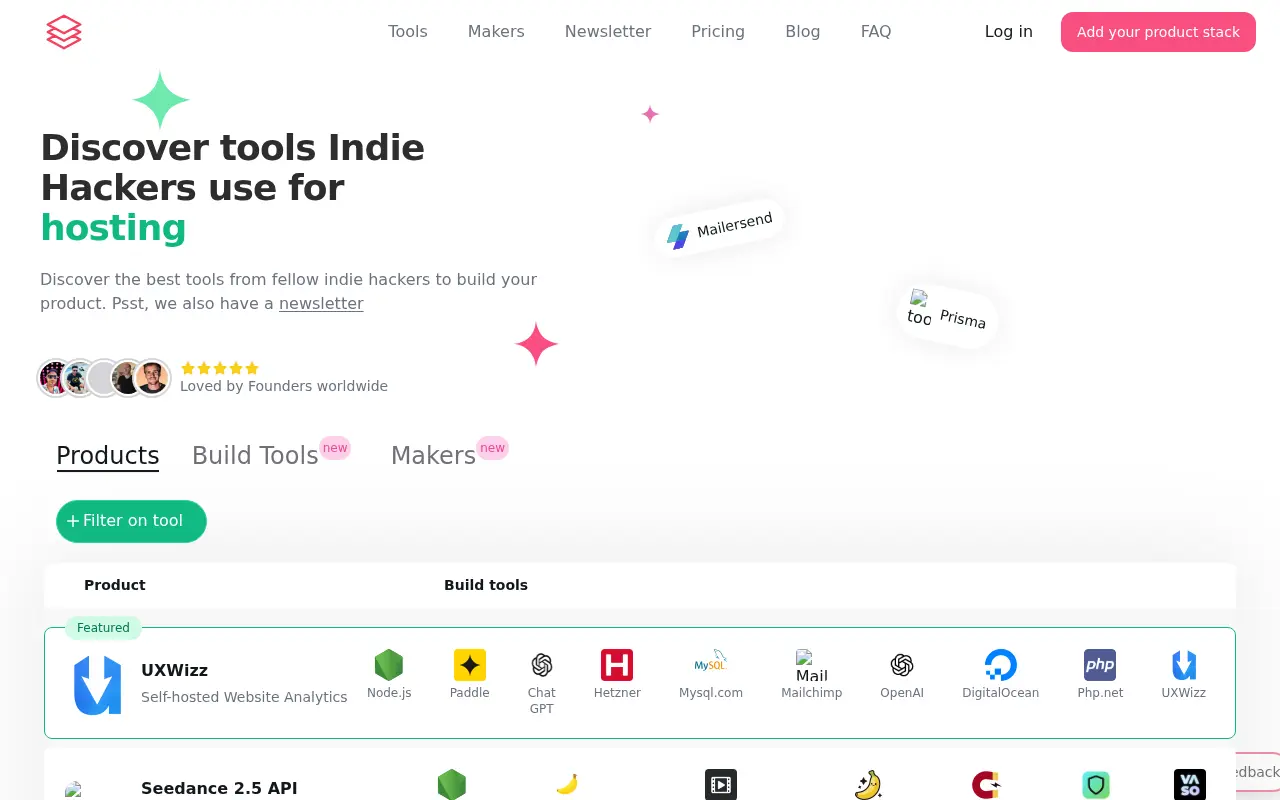
Task: Open the floating Prisma chip
Action: click(948, 315)
